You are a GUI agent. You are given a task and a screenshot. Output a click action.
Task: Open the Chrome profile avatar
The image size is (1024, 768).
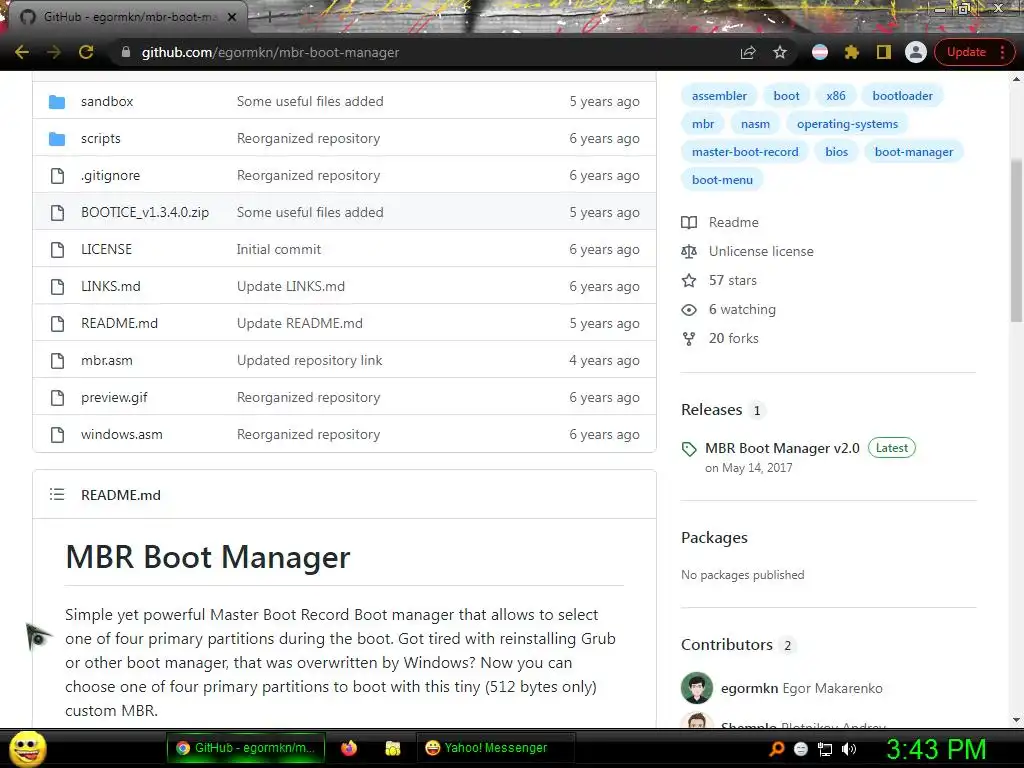[x=916, y=52]
